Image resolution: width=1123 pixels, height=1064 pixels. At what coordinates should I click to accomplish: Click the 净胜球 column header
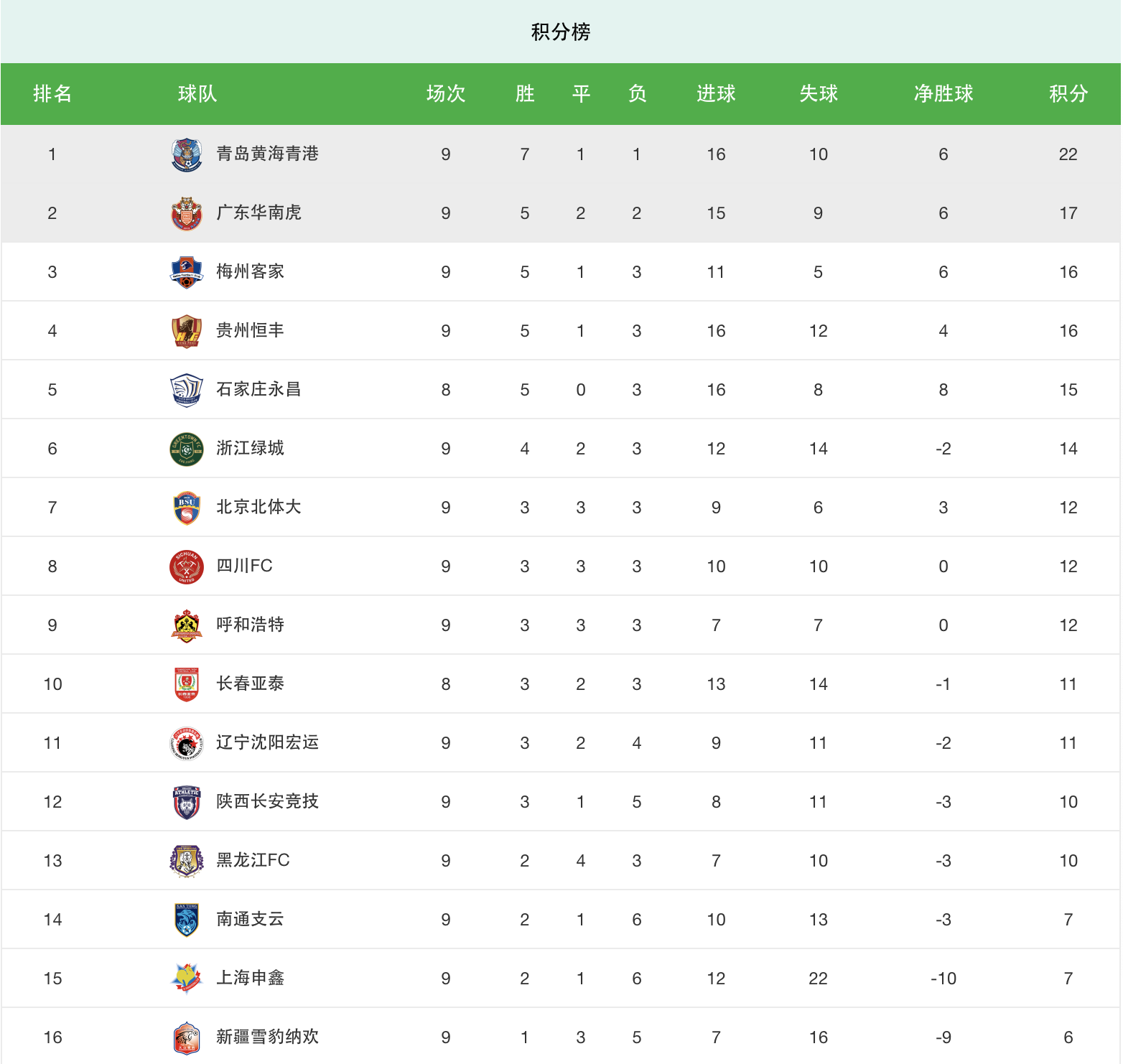[943, 94]
